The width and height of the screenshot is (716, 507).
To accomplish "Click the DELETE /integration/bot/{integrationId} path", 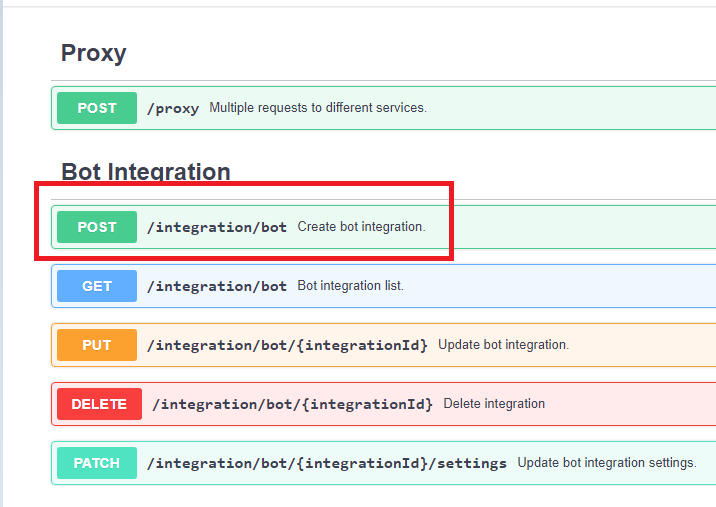I will [x=292, y=404].
